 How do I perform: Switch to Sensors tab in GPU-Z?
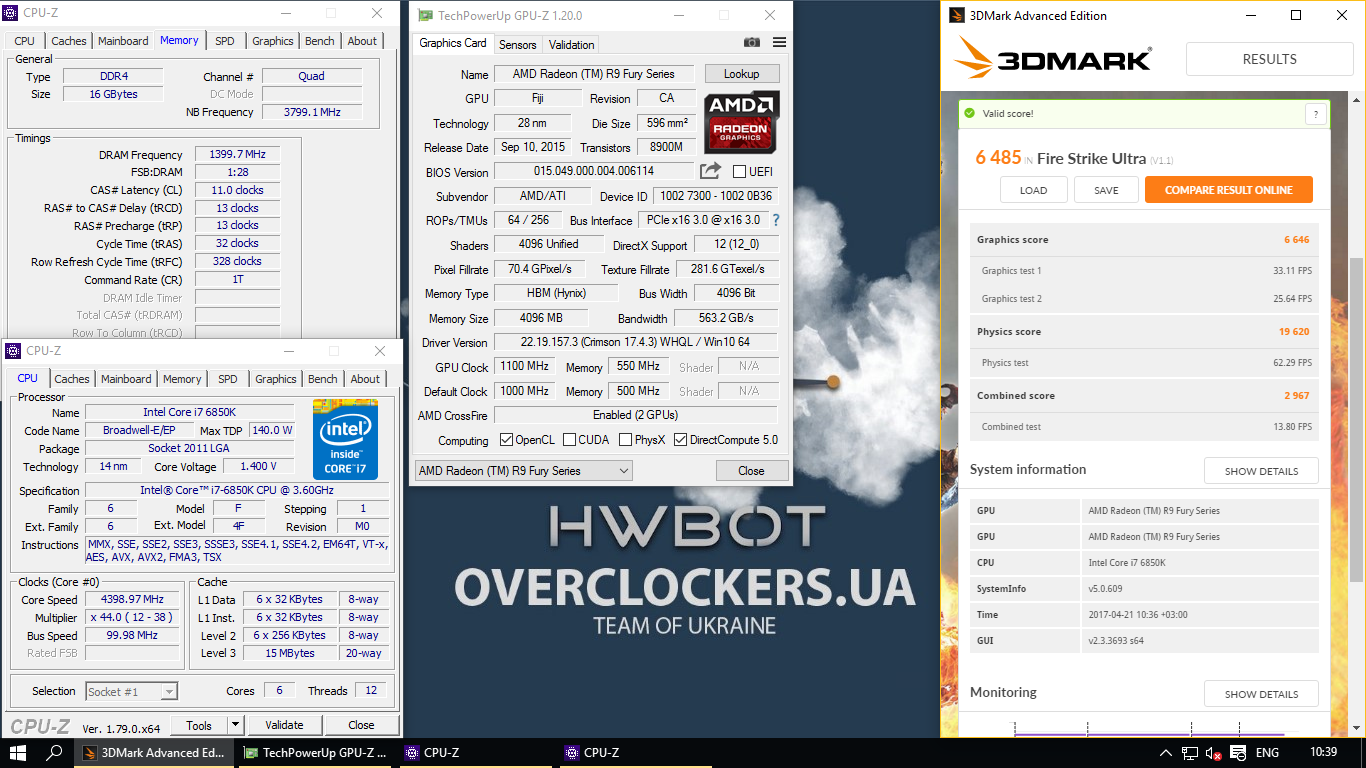click(x=517, y=44)
